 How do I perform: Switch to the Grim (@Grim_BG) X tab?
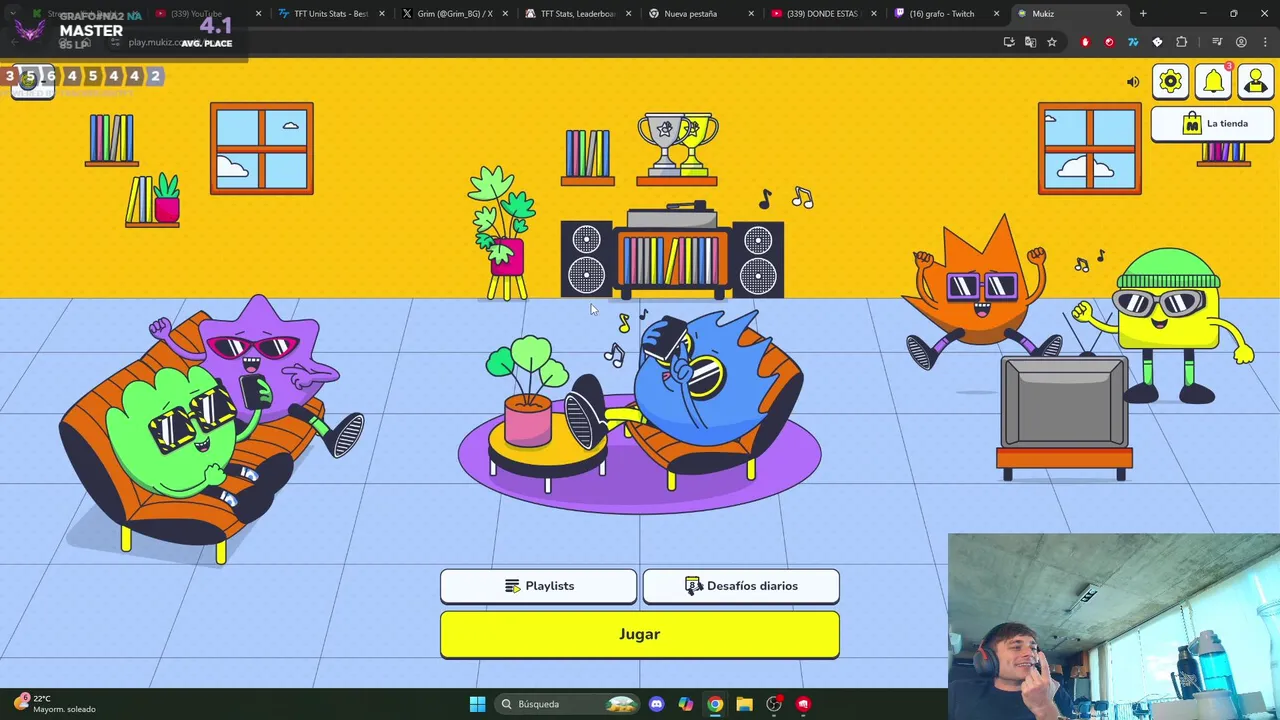tap(453, 14)
